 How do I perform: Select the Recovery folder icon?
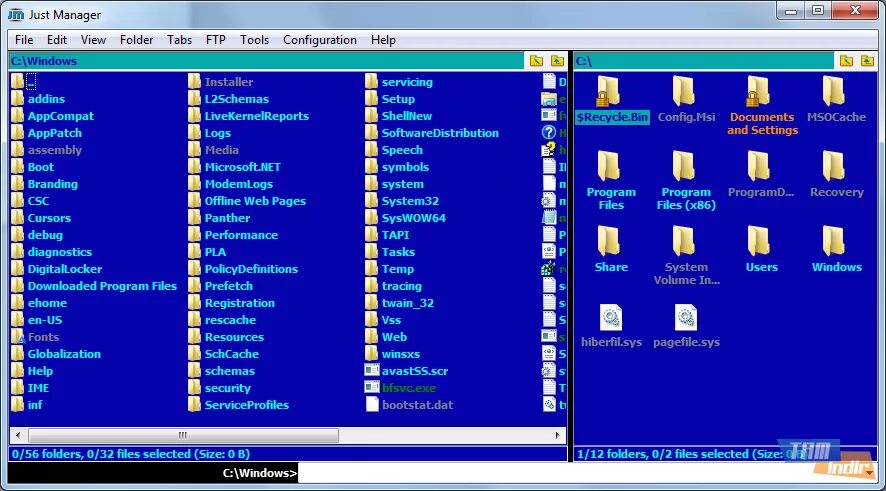834,166
